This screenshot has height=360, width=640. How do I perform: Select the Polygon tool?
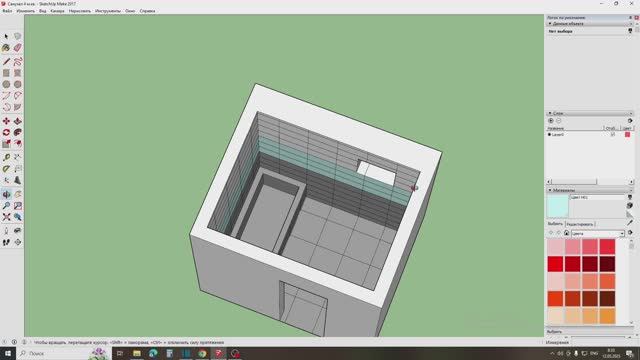click(x=18, y=84)
